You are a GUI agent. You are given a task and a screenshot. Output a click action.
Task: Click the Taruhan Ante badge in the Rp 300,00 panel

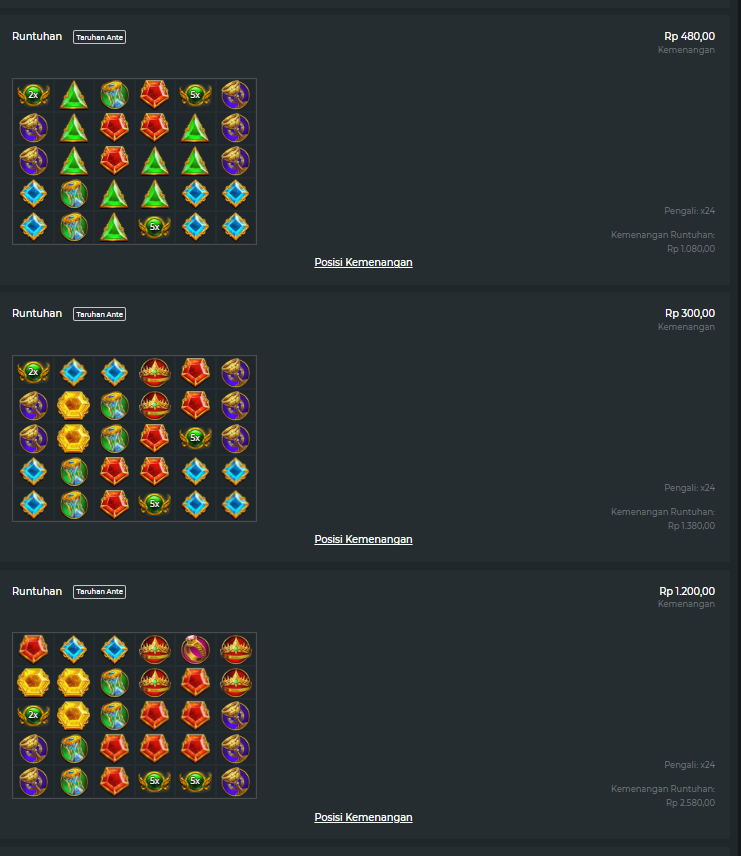[x=99, y=314]
